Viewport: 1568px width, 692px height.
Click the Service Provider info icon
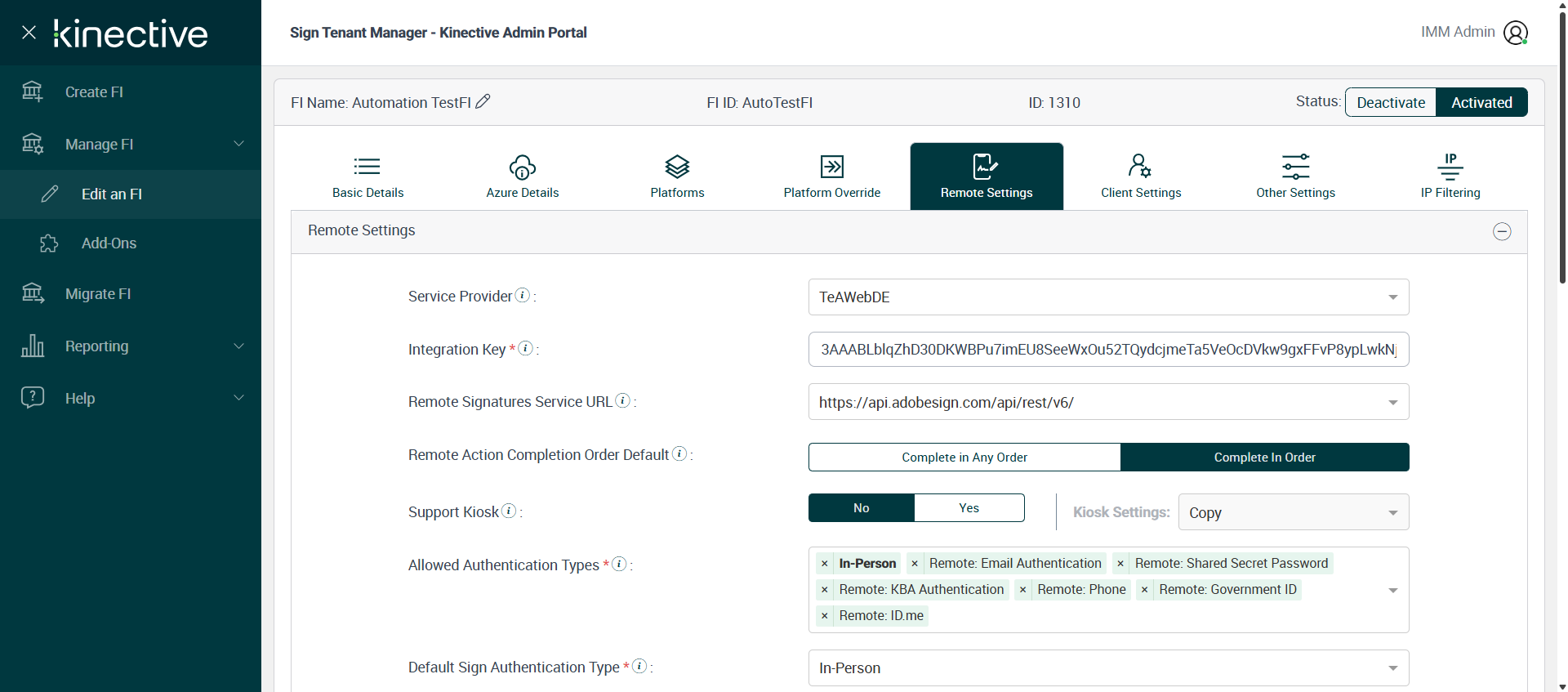click(523, 295)
